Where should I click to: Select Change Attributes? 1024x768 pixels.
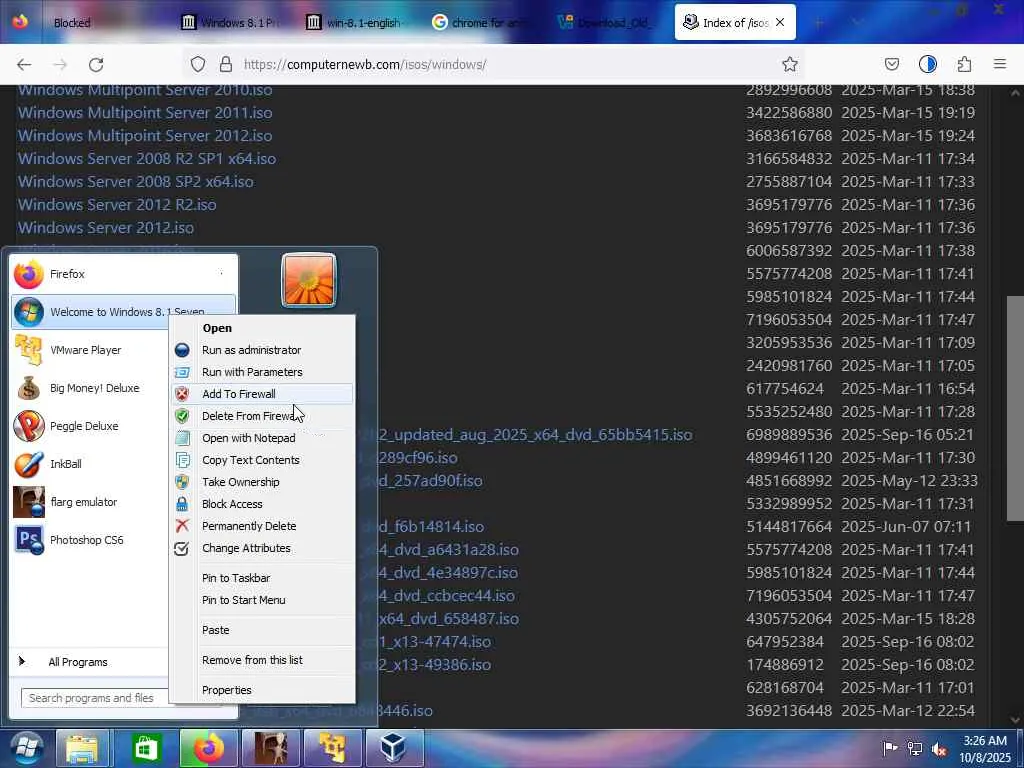pos(262,549)
